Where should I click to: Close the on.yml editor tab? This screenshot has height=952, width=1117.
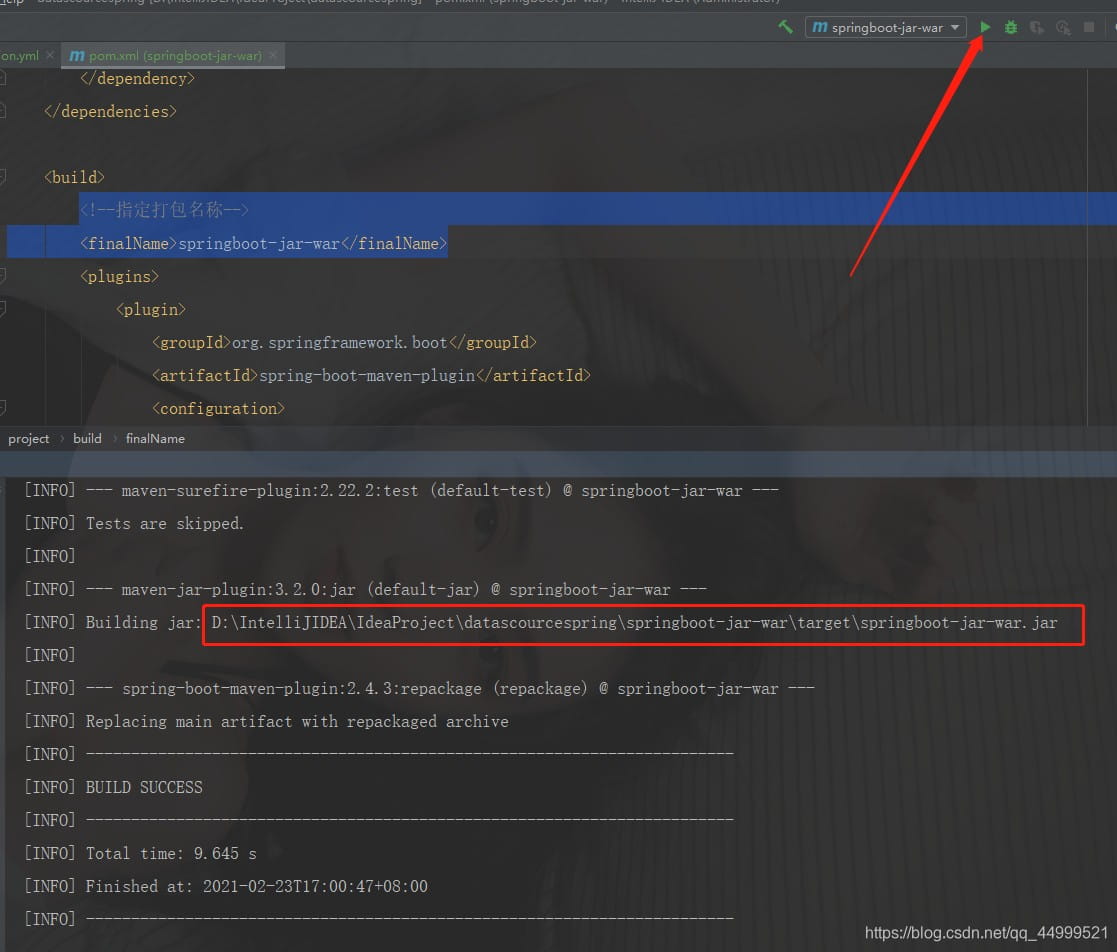pos(49,55)
